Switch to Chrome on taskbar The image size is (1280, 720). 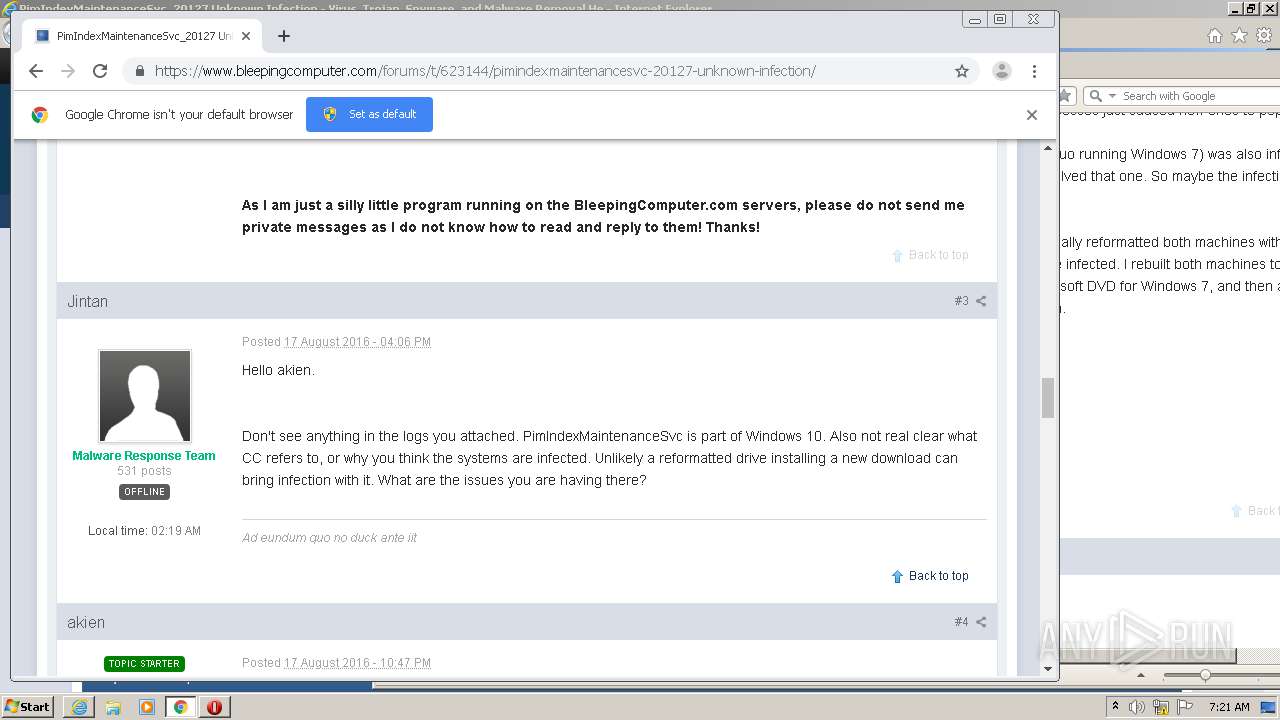point(180,707)
